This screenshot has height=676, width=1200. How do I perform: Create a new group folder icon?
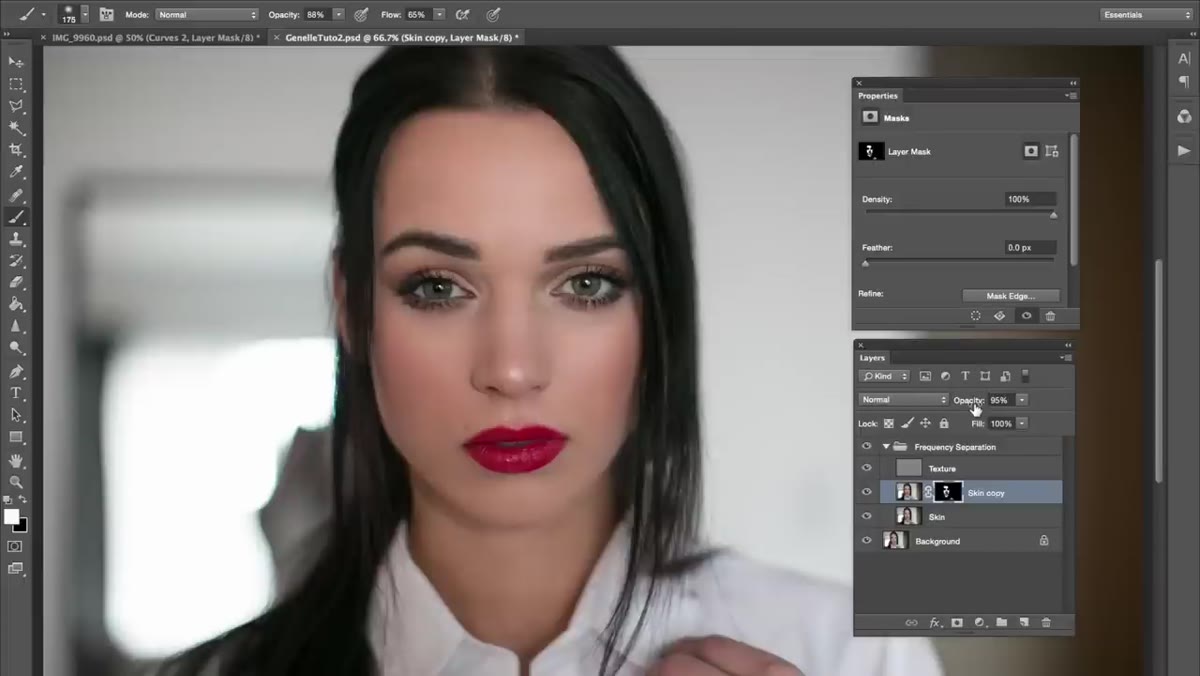click(x=1002, y=622)
